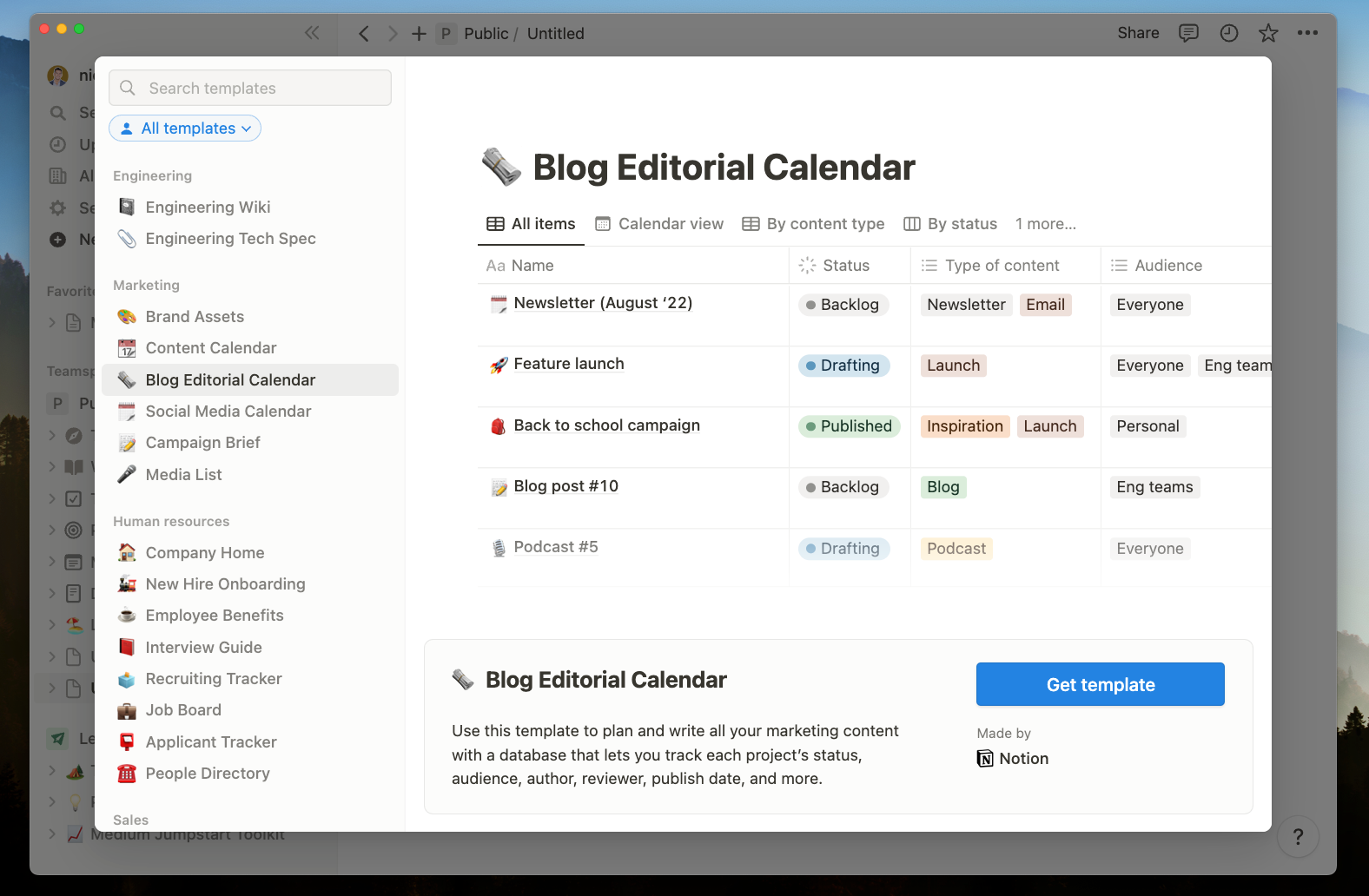This screenshot has height=896, width=1369.
Task: Select the Content Calendar template
Action: [x=250, y=348]
